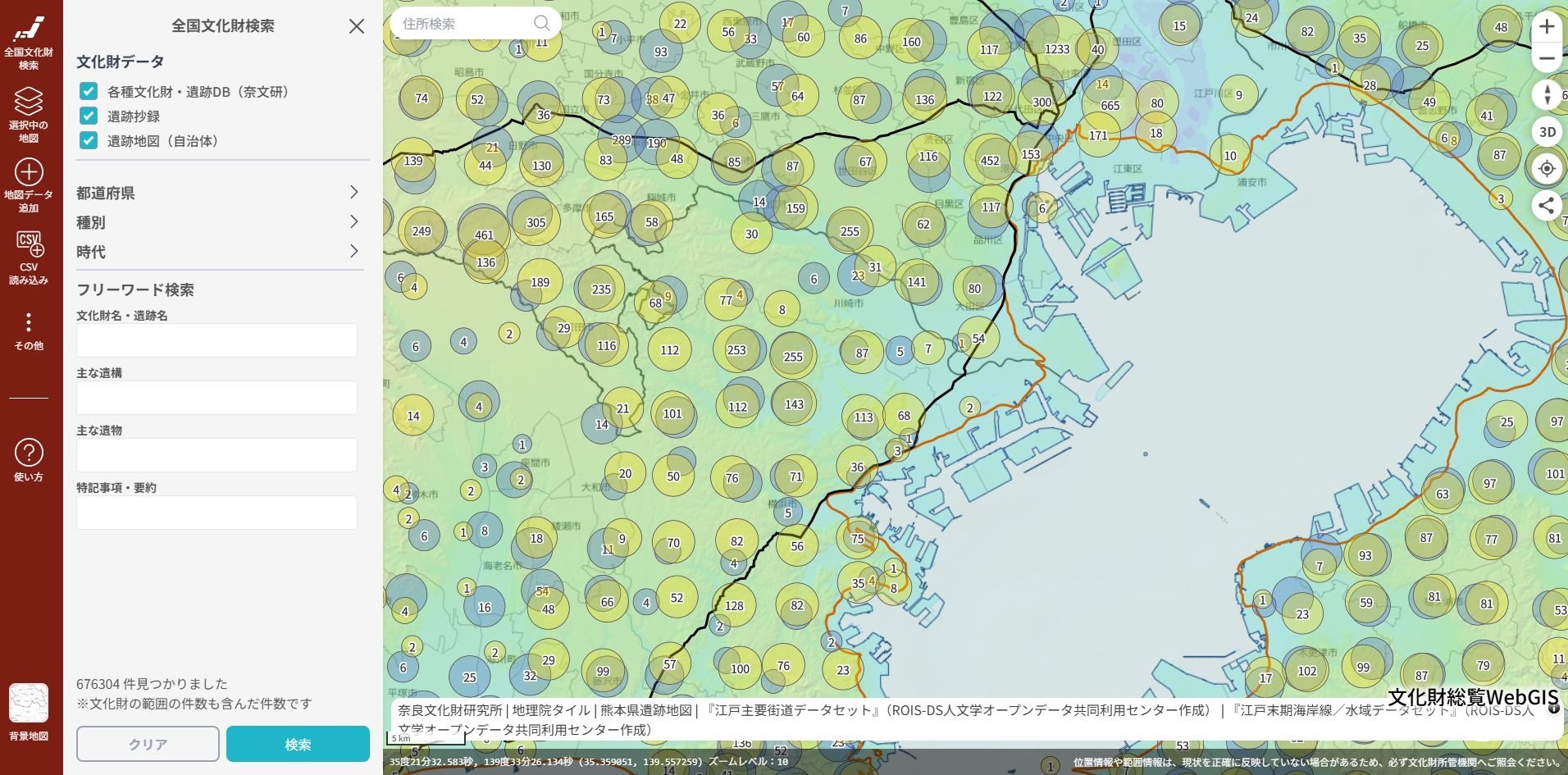Image resolution: width=1568 pixels, height=775 pixels.
Task: Open the map share icon
Action: [1547, 206]
